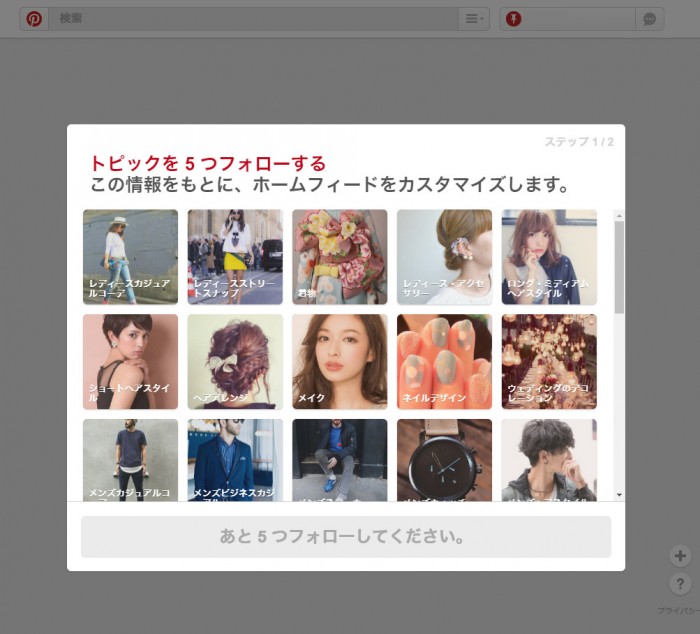Follow the レディース・アクセサリー topic
This screenshot has height=634, width=700.
pyautogui.click(x=444, y=257)
